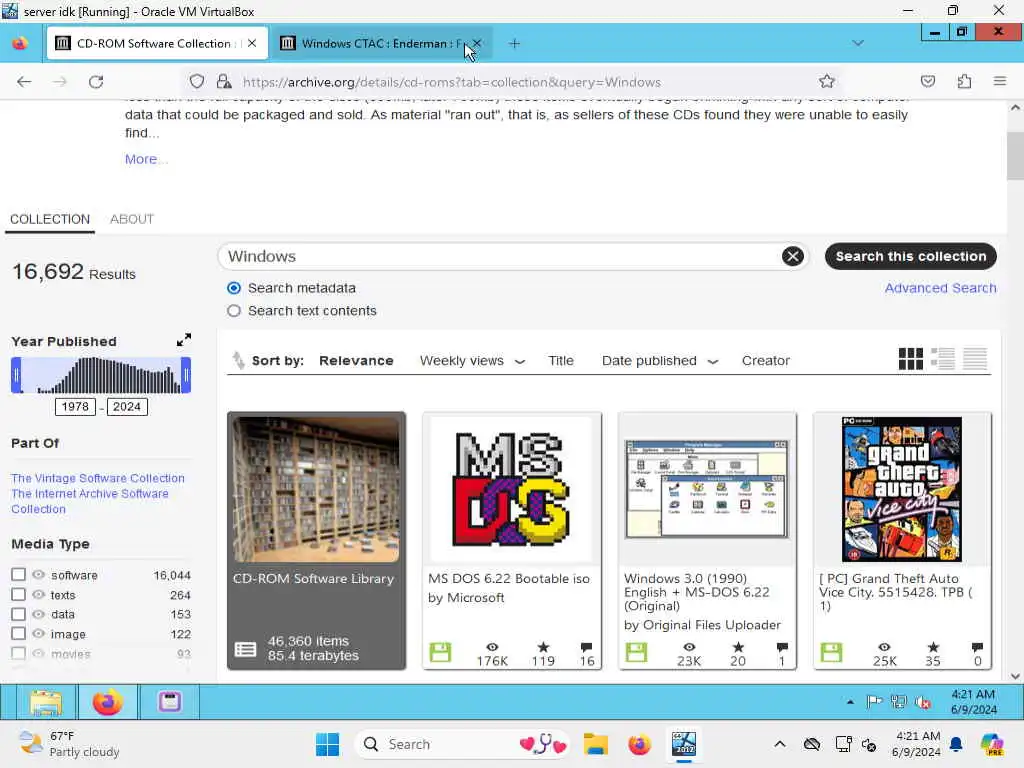View site security via padlock icon
This screenshot has width=1024, height=768.
224,82
